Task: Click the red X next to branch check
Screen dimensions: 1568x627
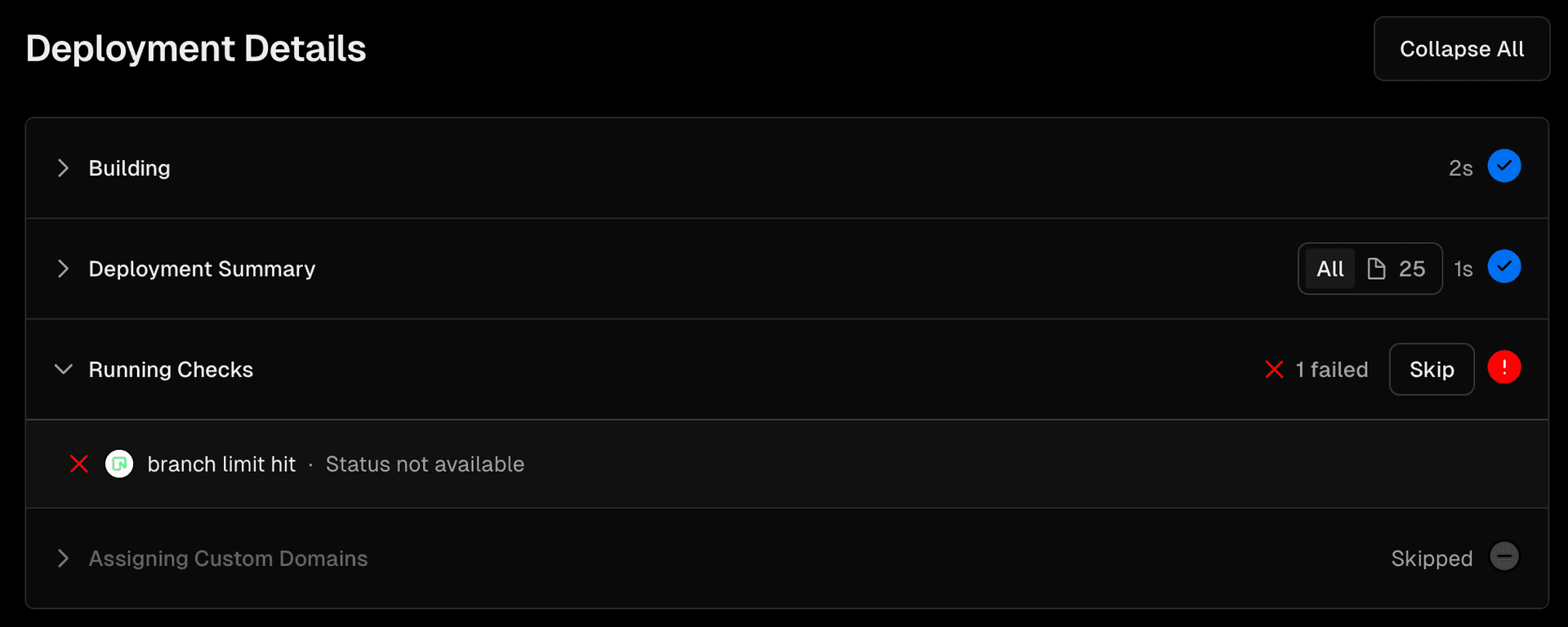Action: [79, 465]
